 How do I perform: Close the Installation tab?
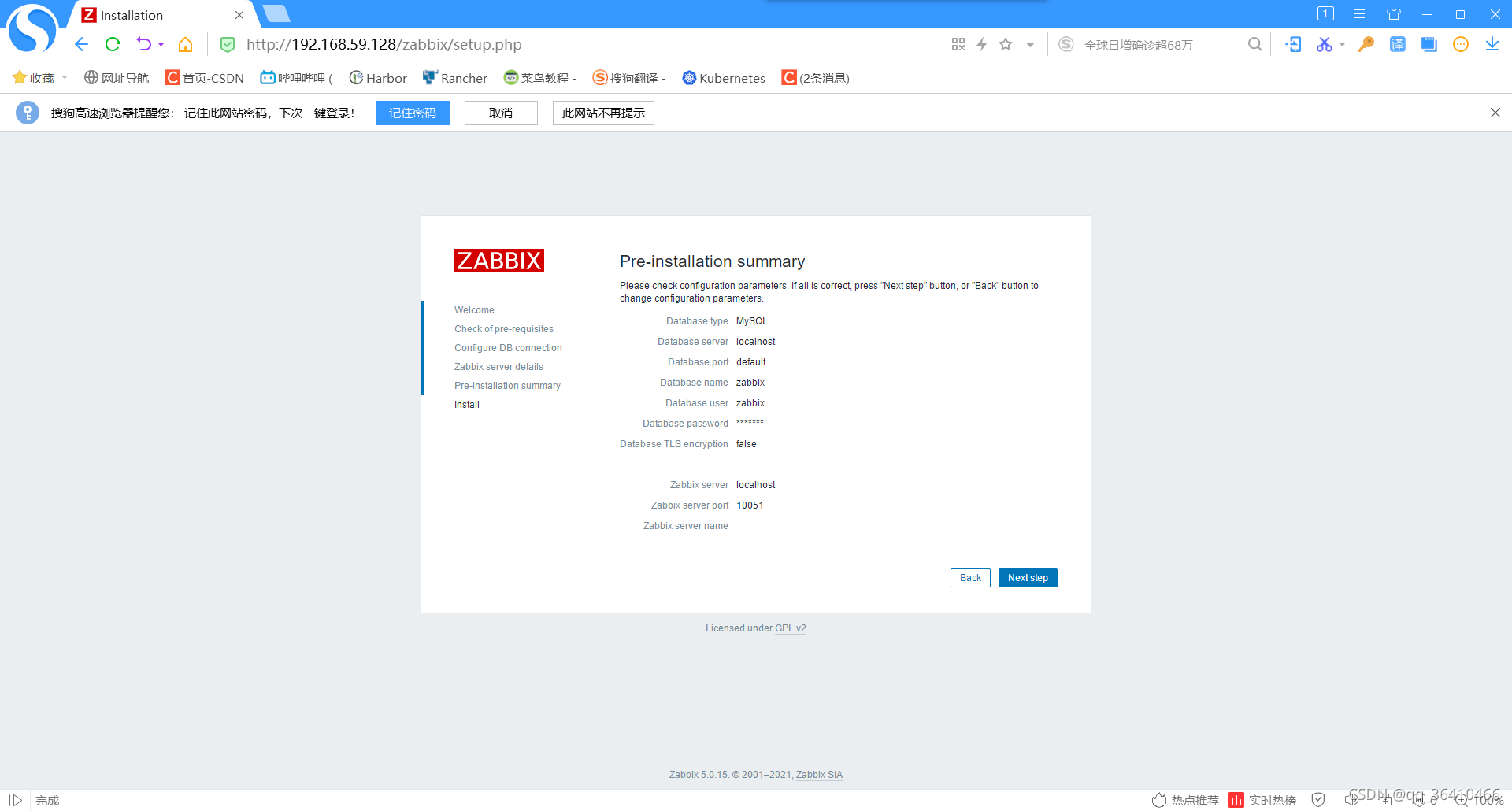pyautogui.click(x=239, y=15)
